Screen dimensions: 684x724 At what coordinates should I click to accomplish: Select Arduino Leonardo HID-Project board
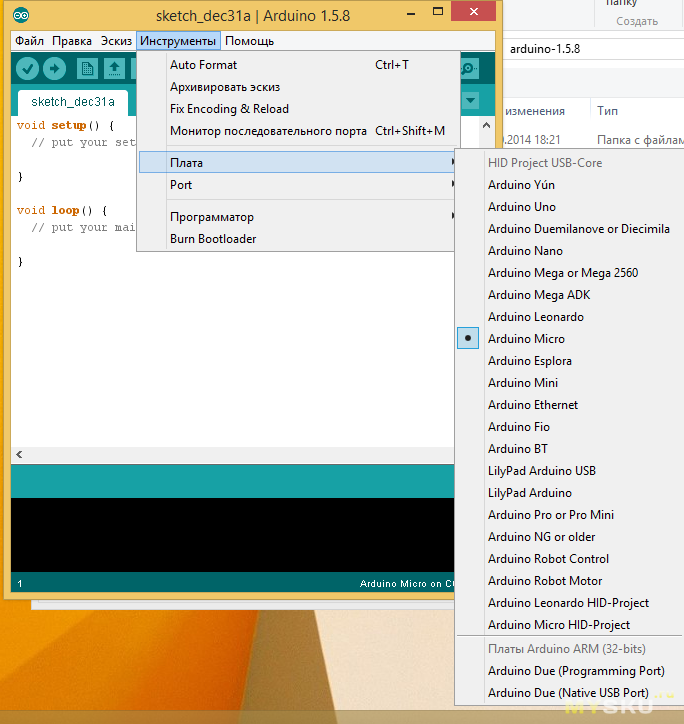click(569, 603)
